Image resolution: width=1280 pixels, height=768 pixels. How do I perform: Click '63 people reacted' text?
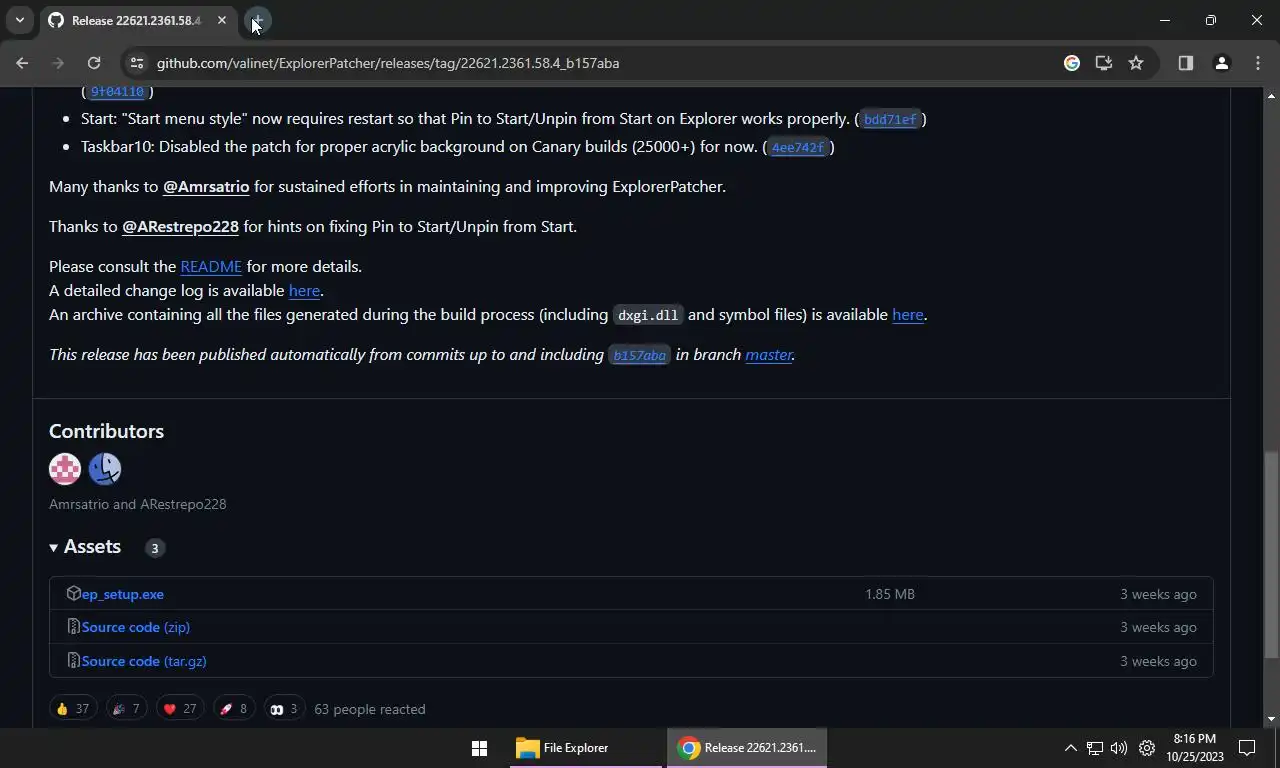[x=370, y=709]
